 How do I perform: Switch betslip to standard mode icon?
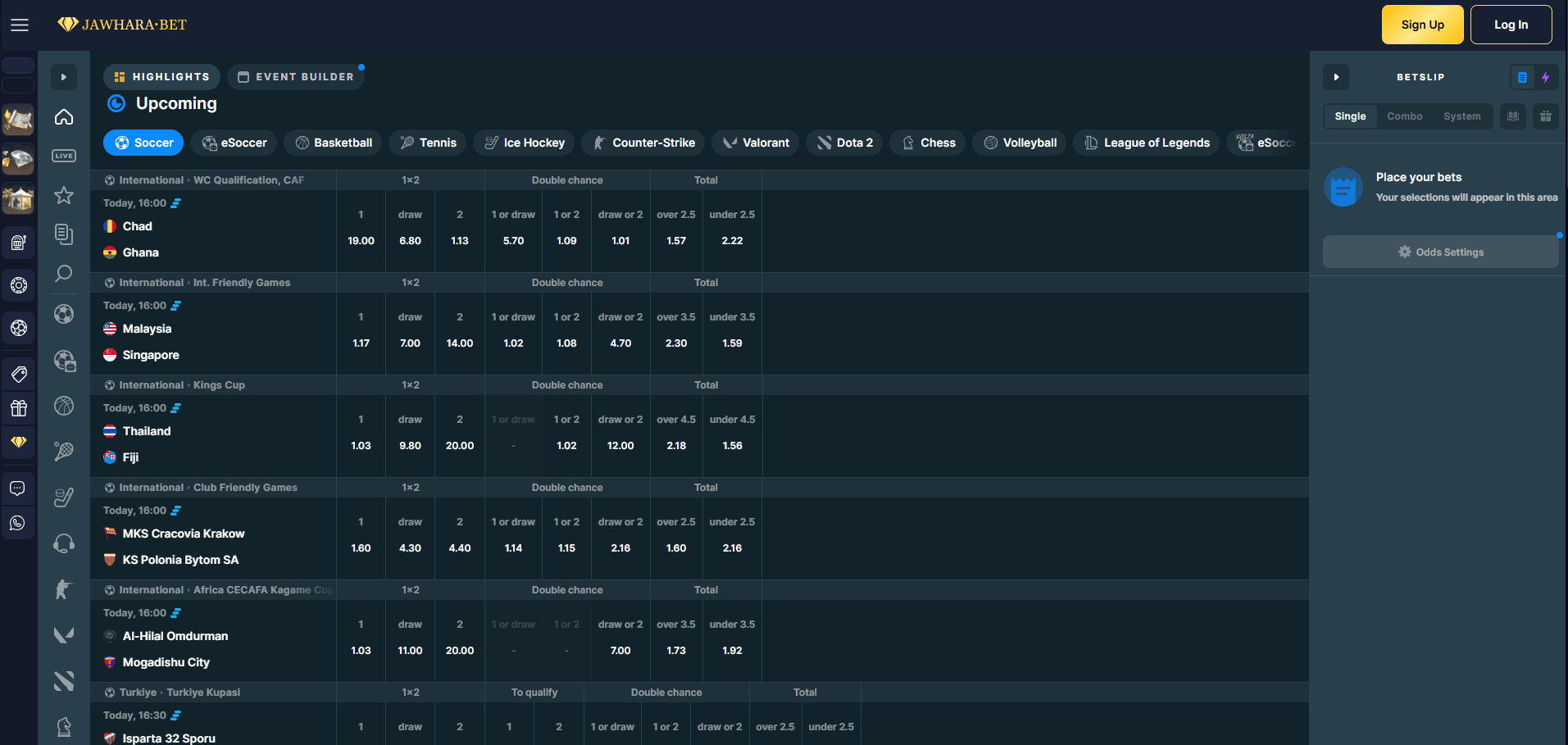click(1522, 77)
